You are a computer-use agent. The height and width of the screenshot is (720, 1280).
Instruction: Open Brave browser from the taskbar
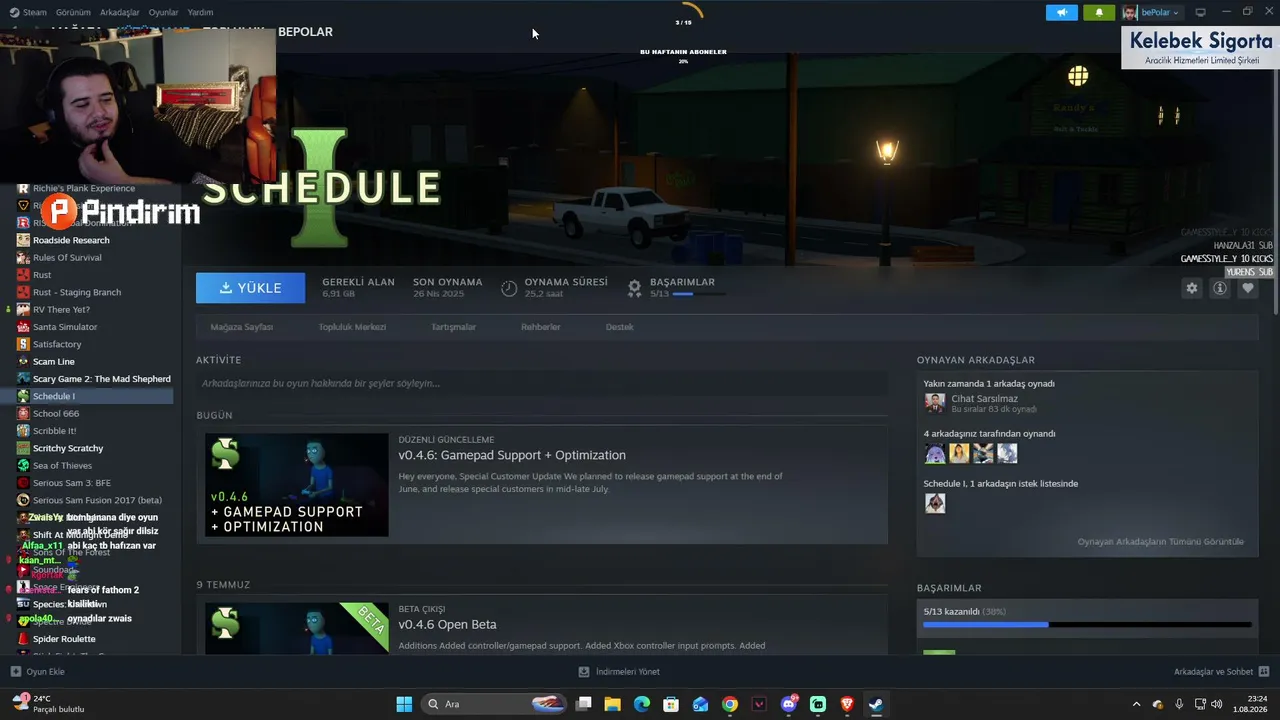click(848, 704)
